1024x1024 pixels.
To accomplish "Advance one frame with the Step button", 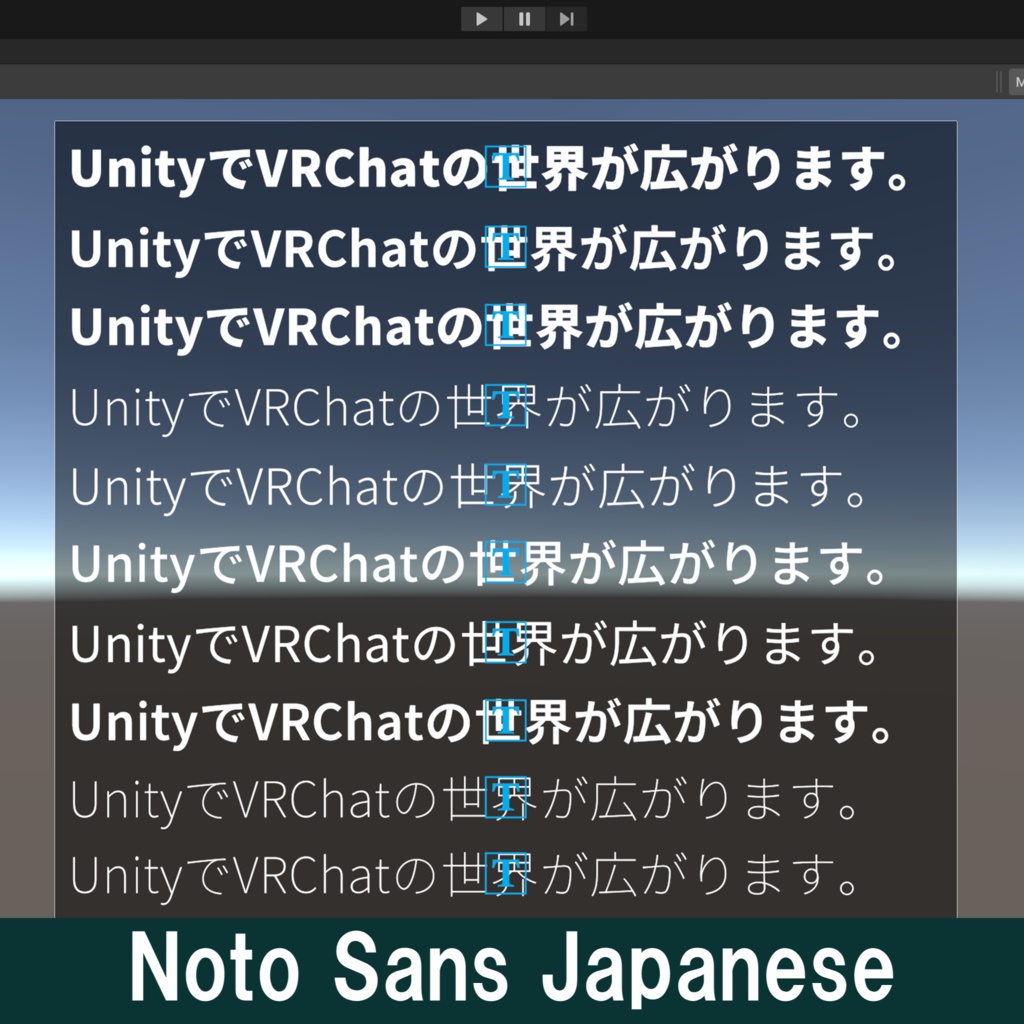I will coord(566,19).
